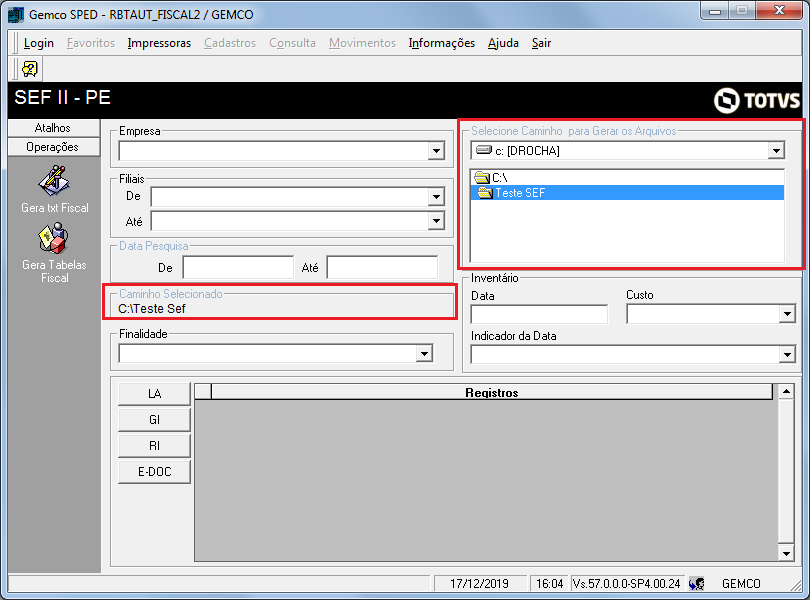Viewport: 810px width, 600px height.
Task: Click the Sair menu item
Action: coord(541,43)
